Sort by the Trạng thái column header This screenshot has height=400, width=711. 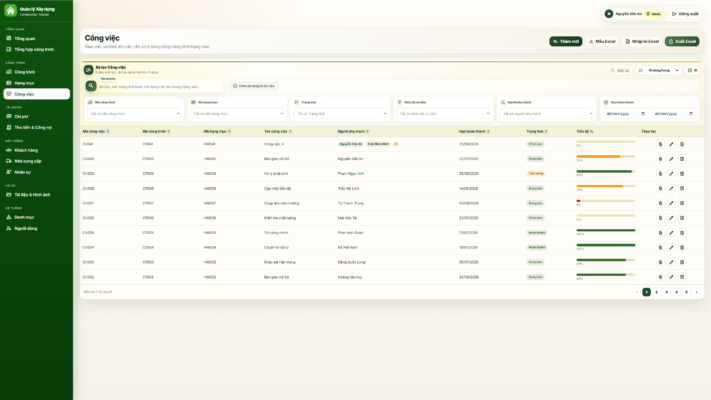(536, 132)
